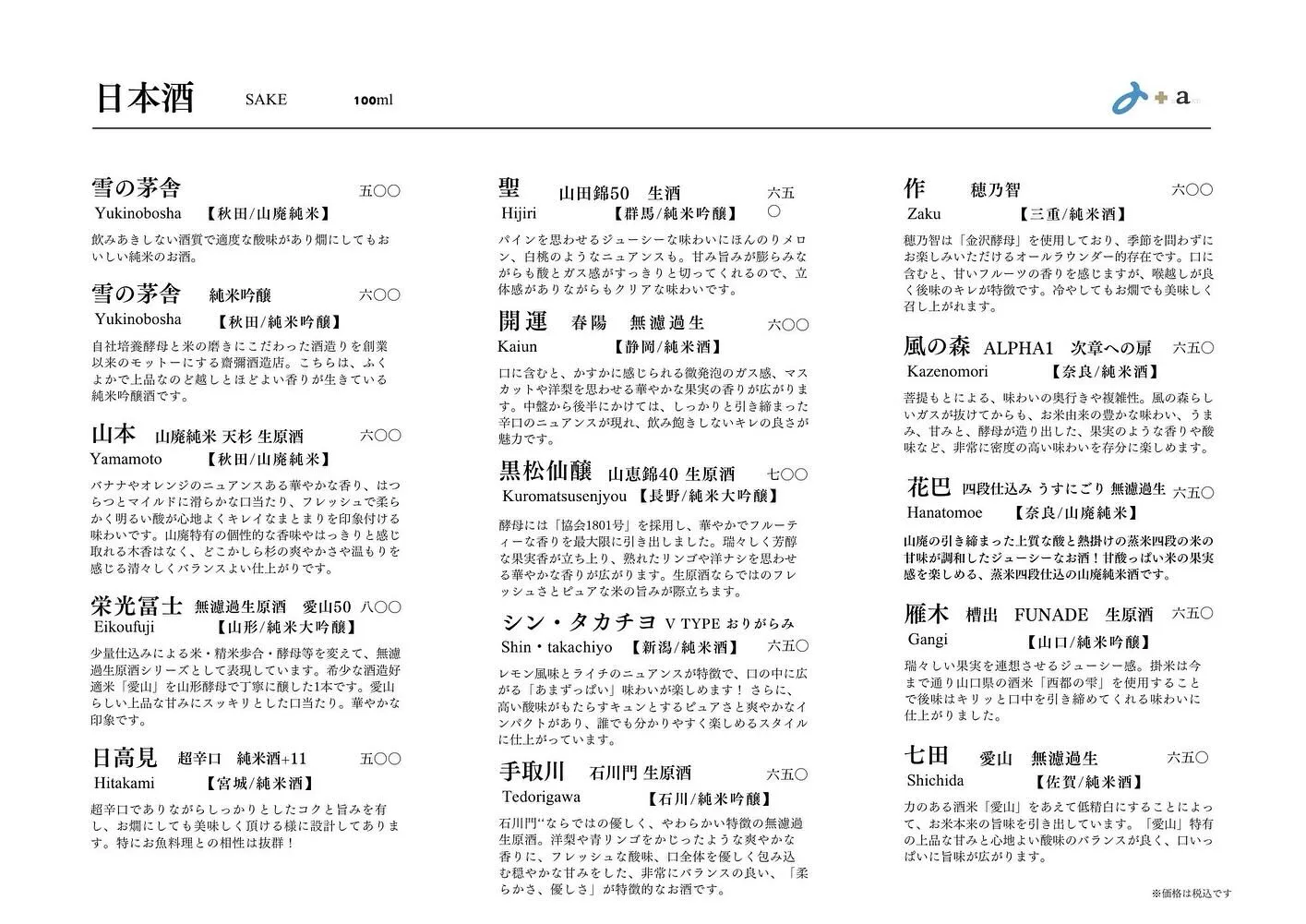Click the gold plus symbol in the logo
Viewport: 1306px width, 924px height.
pyautogui.click(x=1161, y=99)
